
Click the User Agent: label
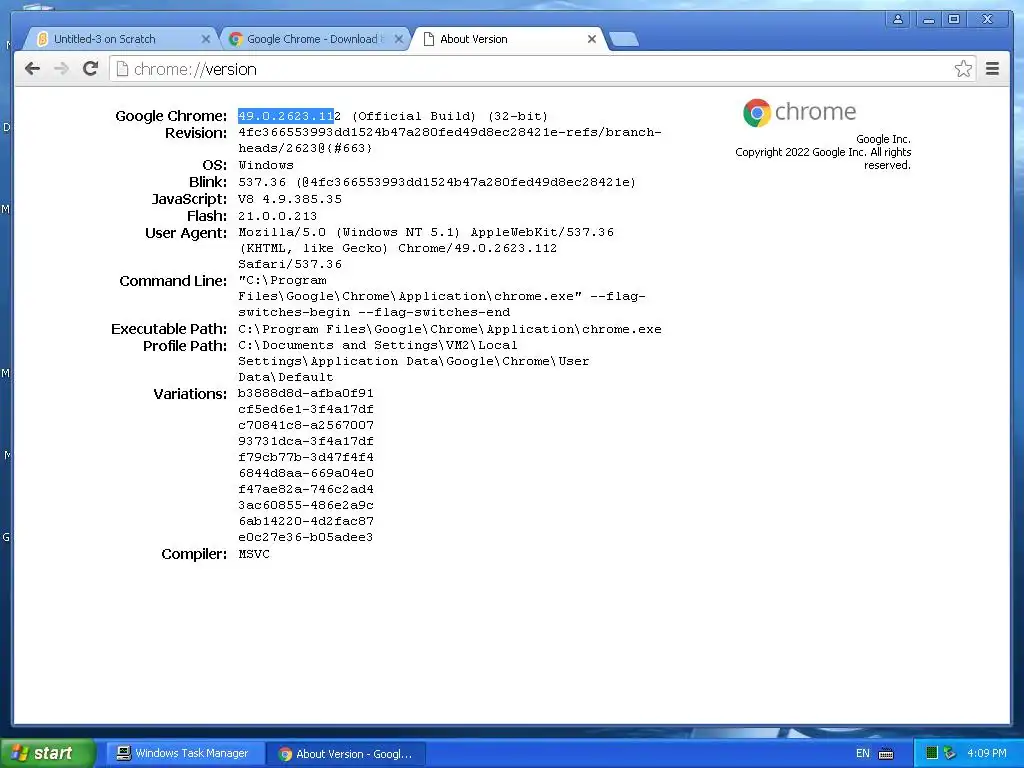186,233
